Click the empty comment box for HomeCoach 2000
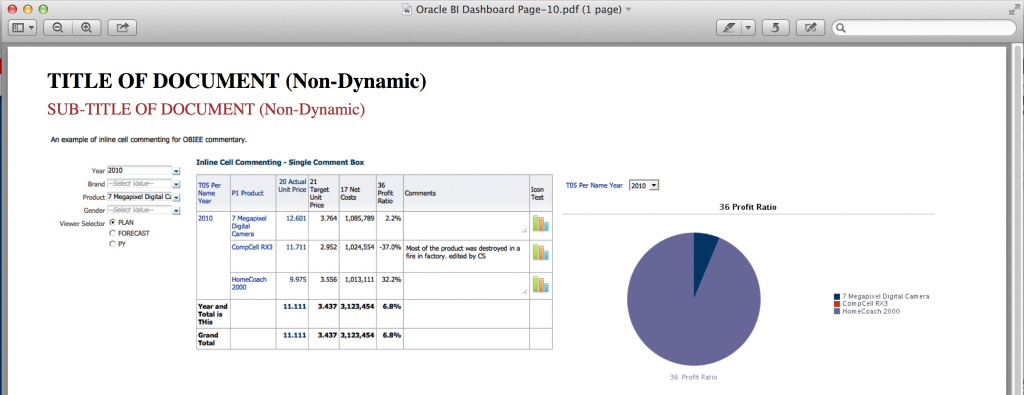Image resolution: width=1024 pixels, height=395 pixels. pos(466,285)
